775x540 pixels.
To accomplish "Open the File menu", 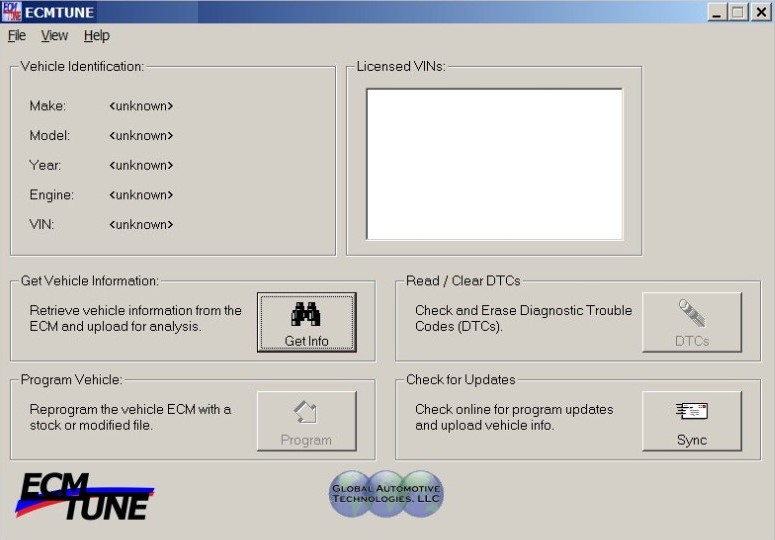I will [17, 36].
